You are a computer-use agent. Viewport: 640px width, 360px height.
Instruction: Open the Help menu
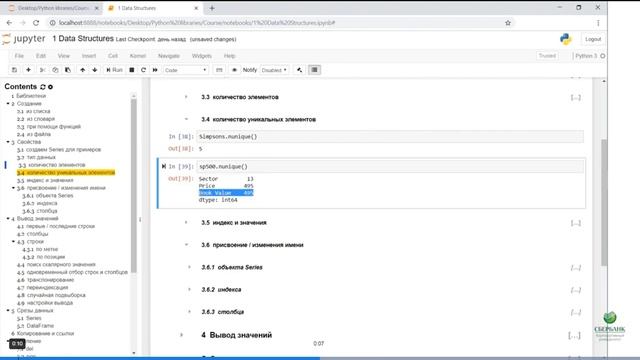click(229, 56)
